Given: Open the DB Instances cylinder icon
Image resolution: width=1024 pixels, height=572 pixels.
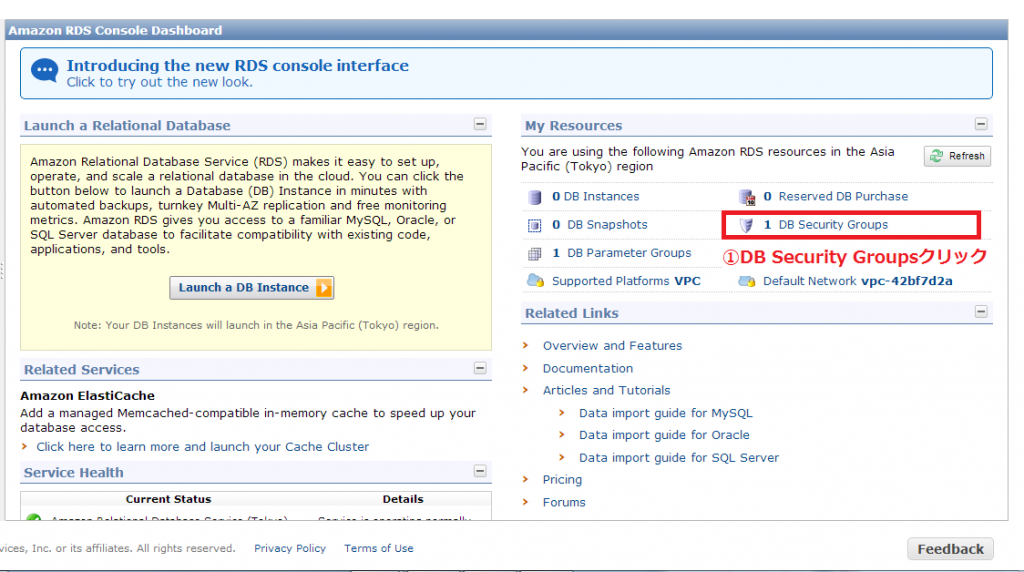Looking at the screenshot, I should 535,197.
